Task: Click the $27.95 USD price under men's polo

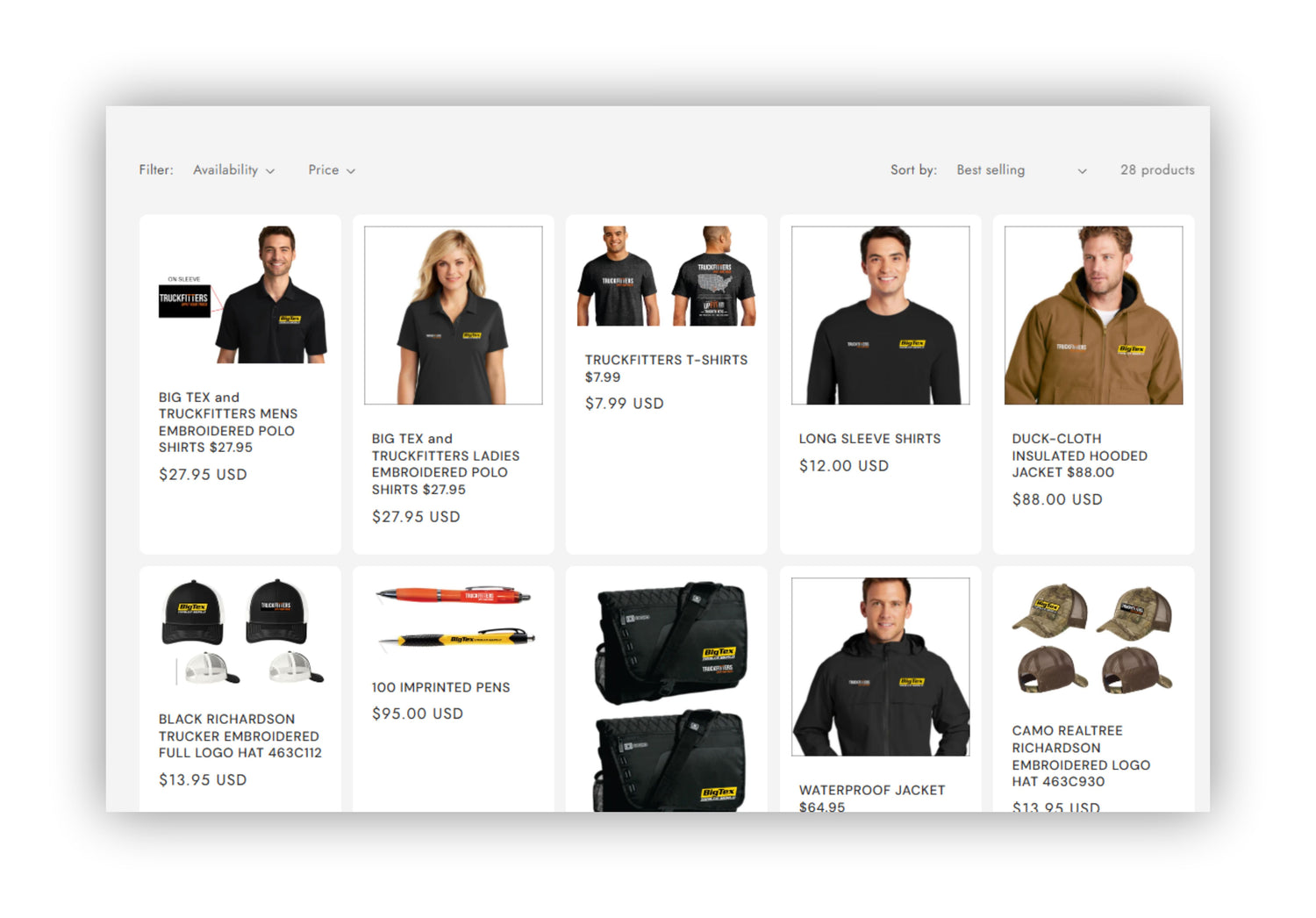Action: [x=203, y=474]
